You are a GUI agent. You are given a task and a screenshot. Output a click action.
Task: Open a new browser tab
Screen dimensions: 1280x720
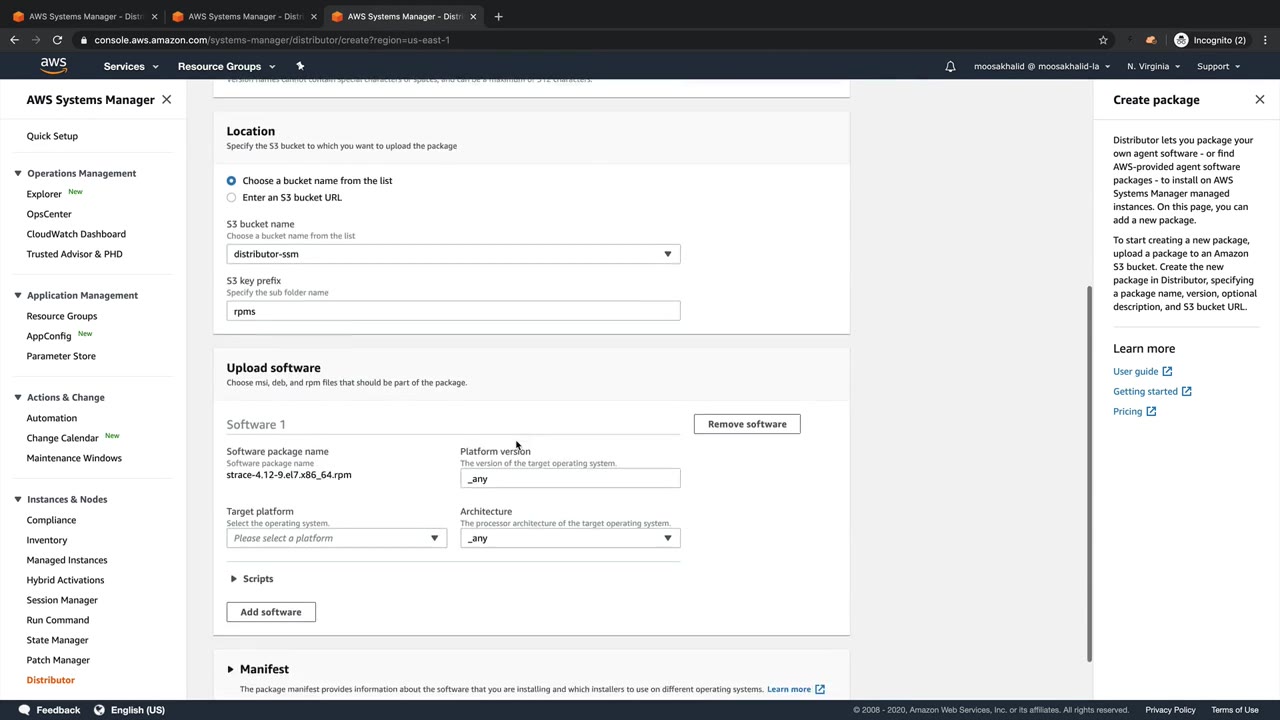(x=498, y=16)
